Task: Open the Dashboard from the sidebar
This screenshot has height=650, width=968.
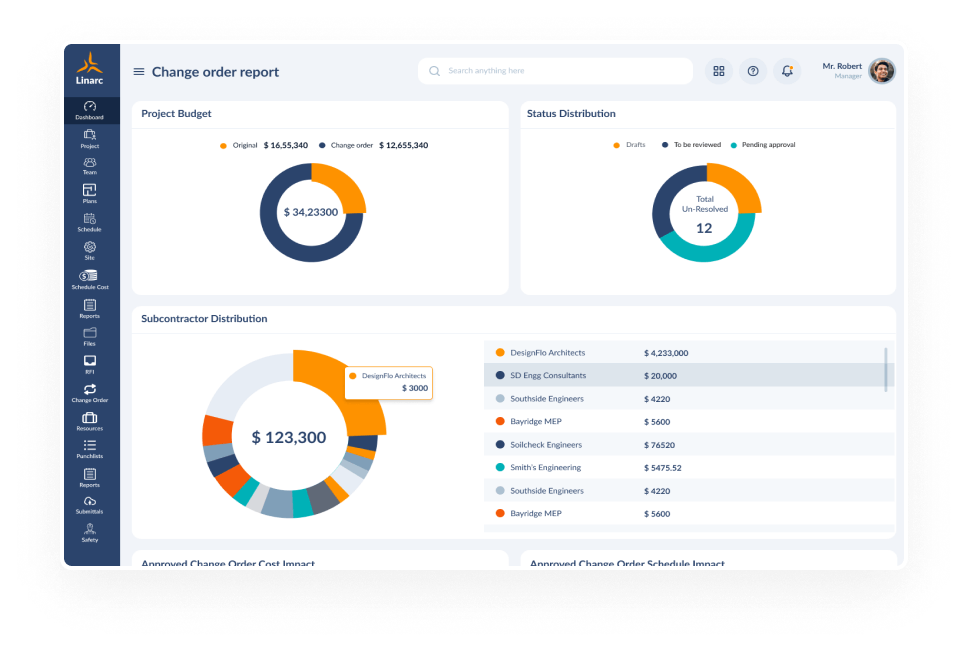Action: (90, 110)
